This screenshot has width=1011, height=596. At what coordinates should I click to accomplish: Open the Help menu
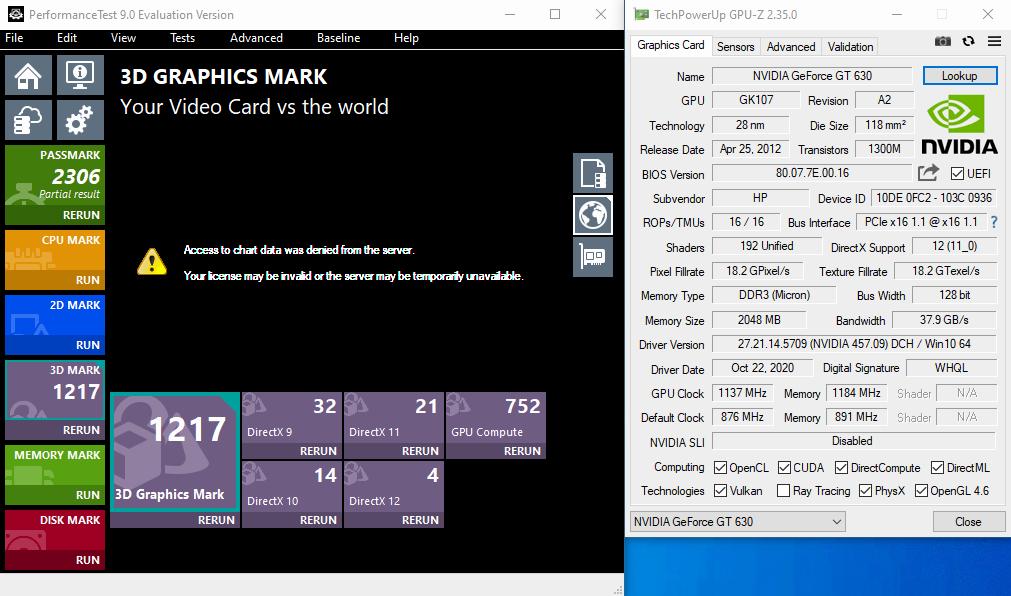(x=406, y=38)
